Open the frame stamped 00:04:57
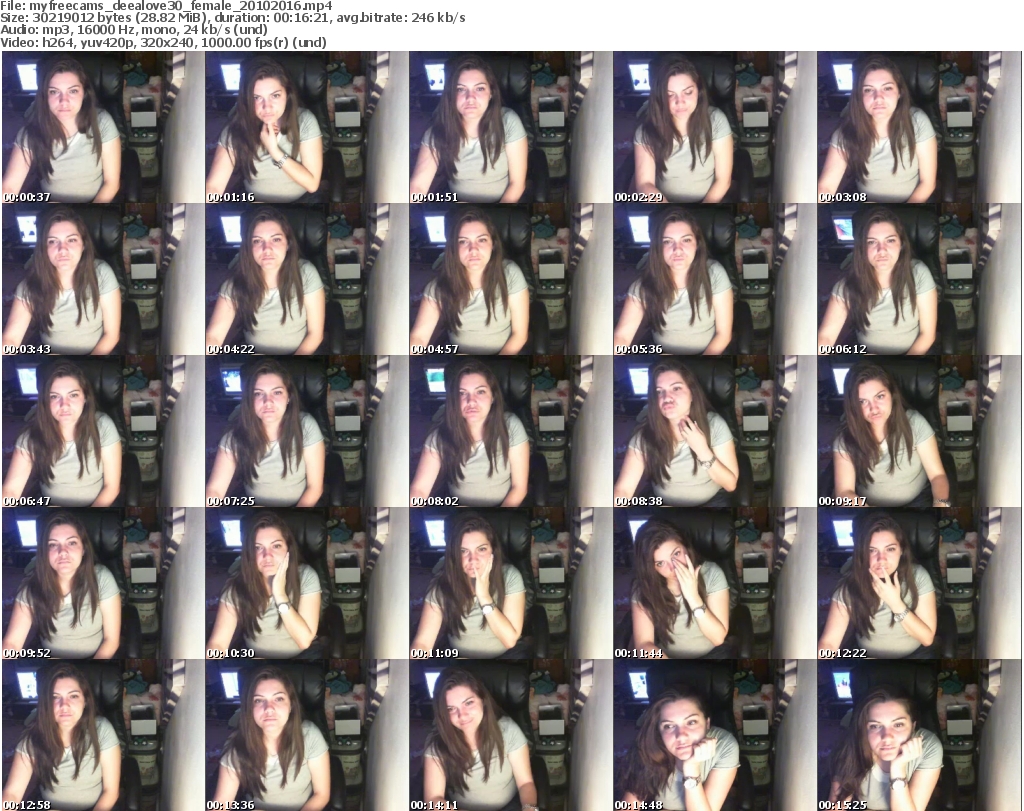The height and width of the screenshot is (811, 1024). 511,279
